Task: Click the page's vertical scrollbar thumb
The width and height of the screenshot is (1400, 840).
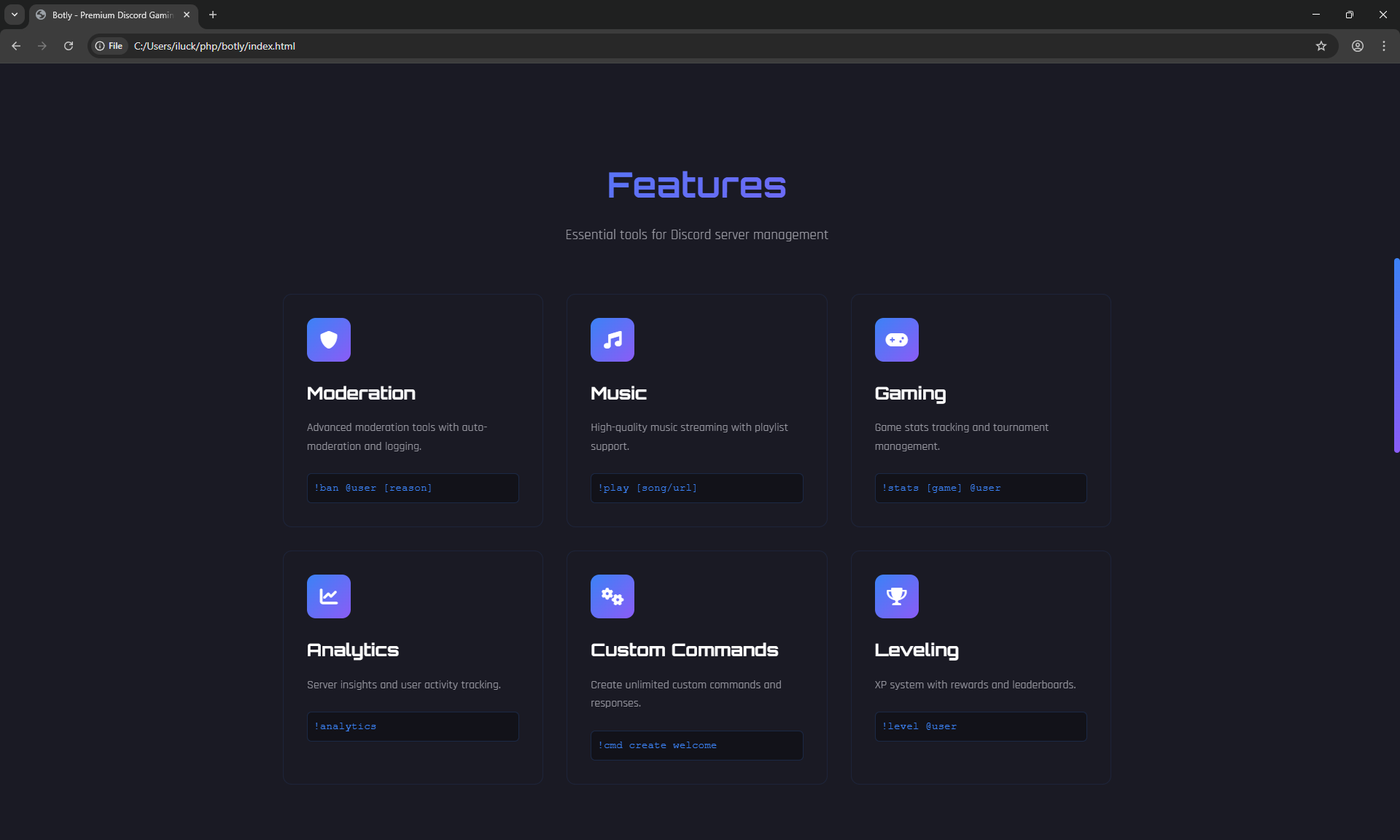Action: [1396, 355]
